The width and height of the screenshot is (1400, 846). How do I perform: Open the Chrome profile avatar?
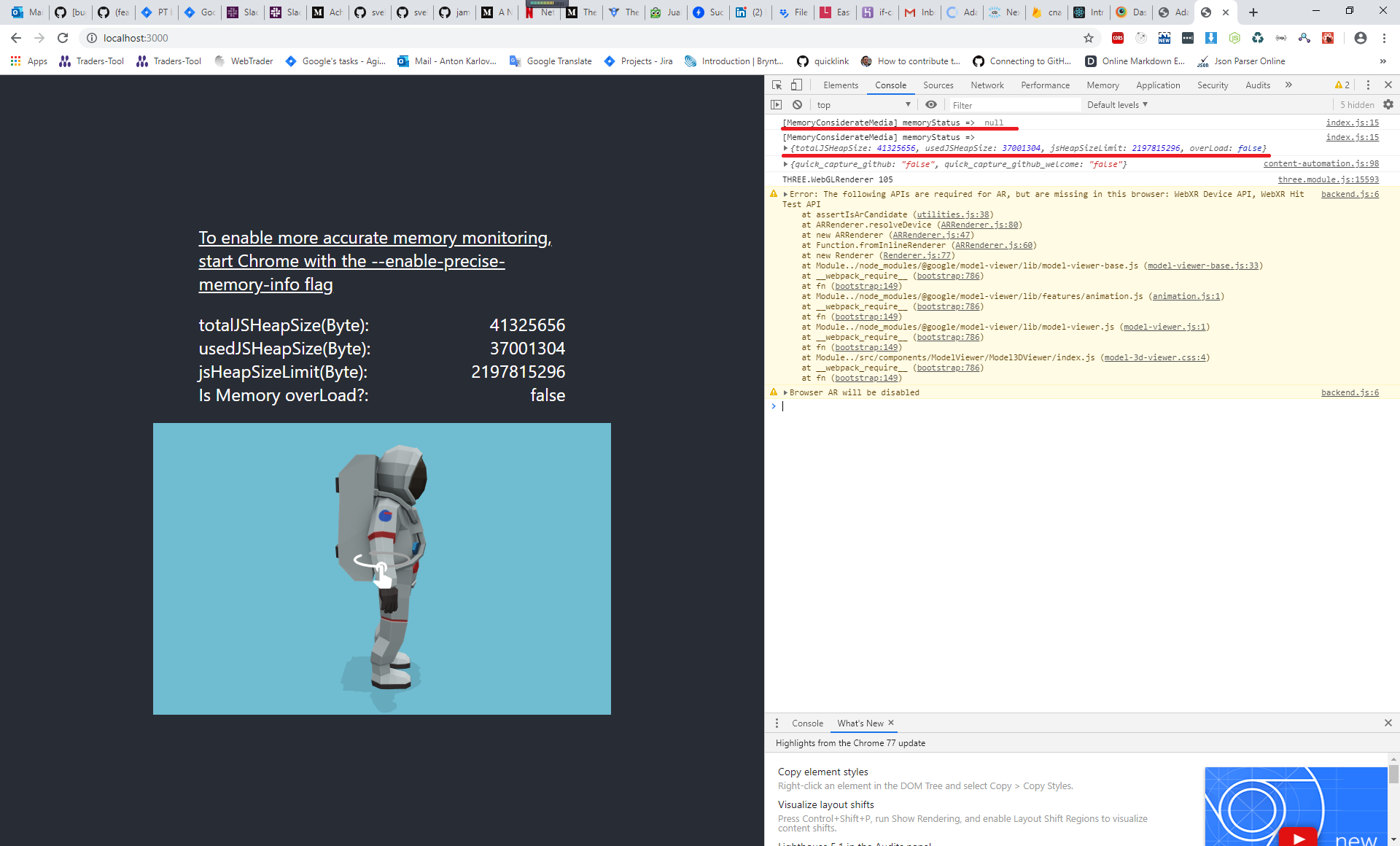[x=1361, y=38]
